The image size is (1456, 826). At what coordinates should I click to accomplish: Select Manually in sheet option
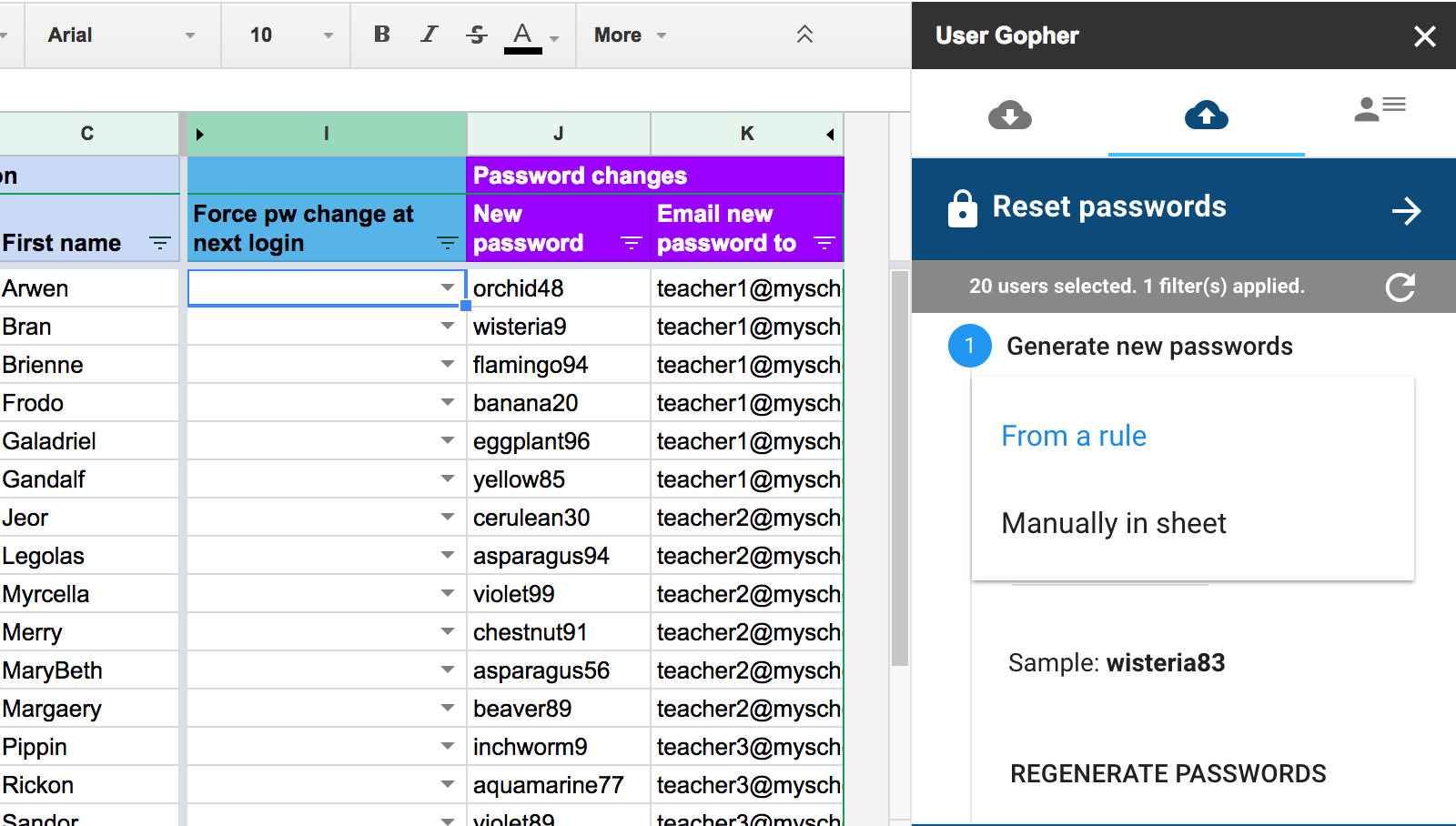pyautogui.click(x=1114, y=524)
